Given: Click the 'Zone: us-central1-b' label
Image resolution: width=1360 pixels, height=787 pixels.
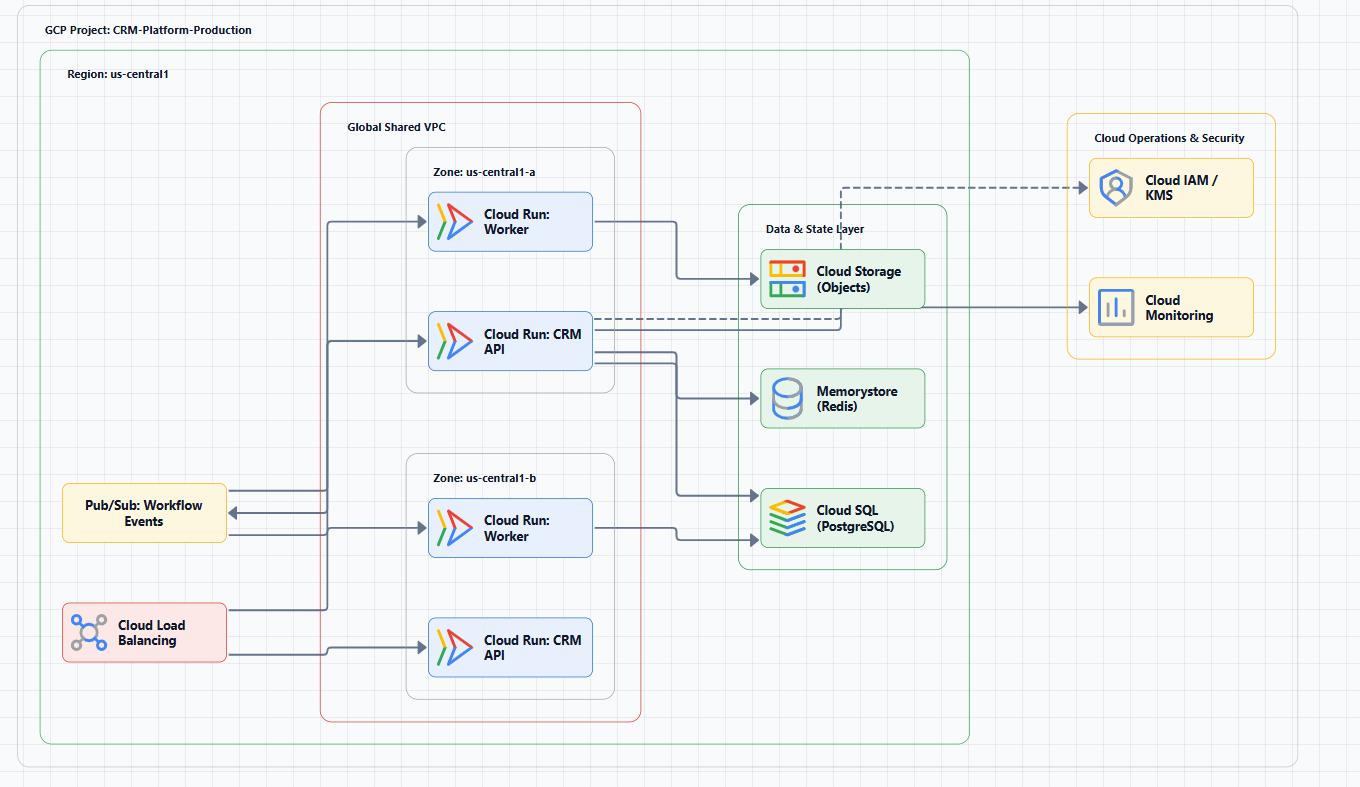Looking at the screenshot, I should pos(484,478).
